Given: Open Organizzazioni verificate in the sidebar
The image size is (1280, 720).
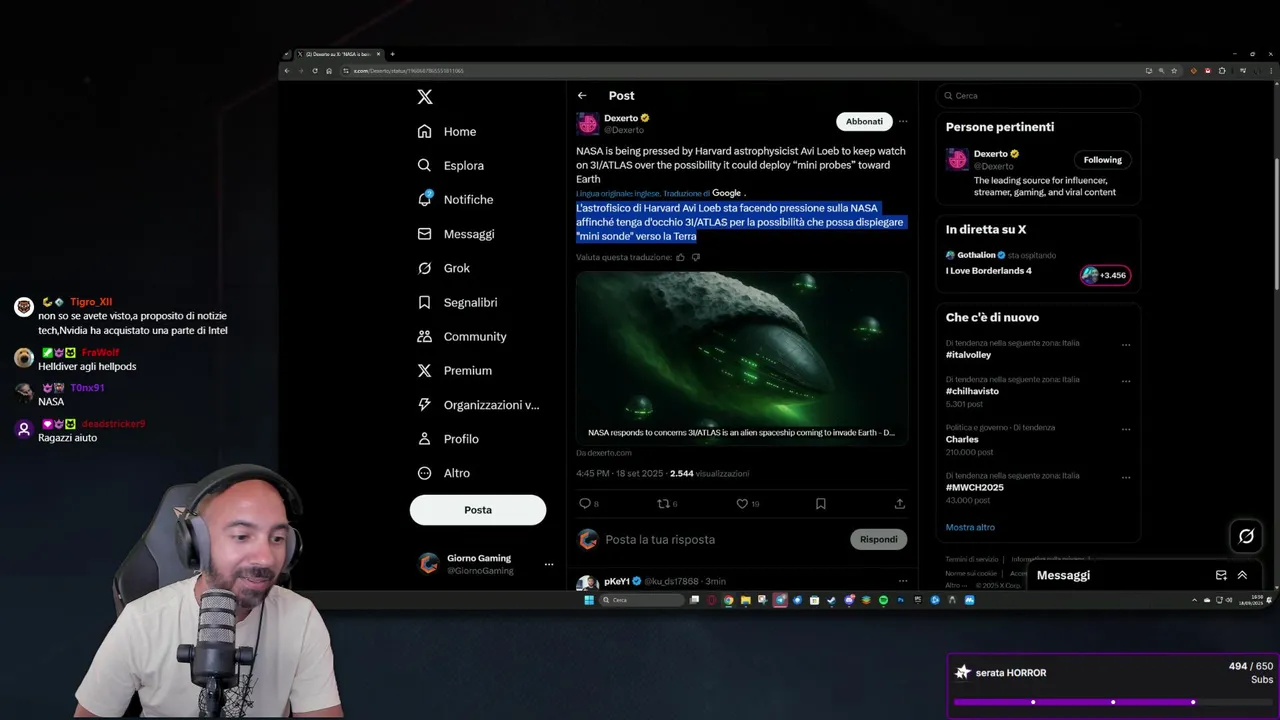Looking at the screenshot, I should point(478,405).
